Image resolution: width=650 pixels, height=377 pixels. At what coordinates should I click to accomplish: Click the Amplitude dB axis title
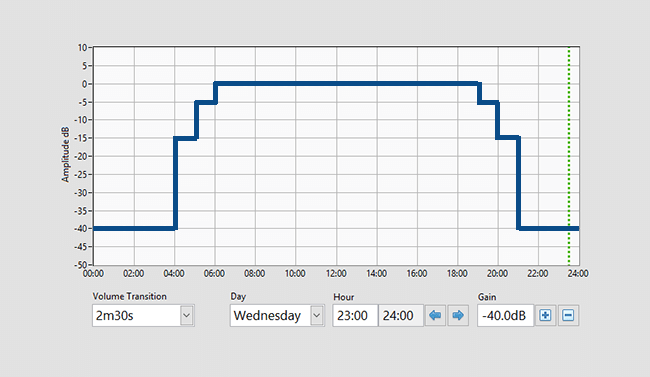coord(65,155)
